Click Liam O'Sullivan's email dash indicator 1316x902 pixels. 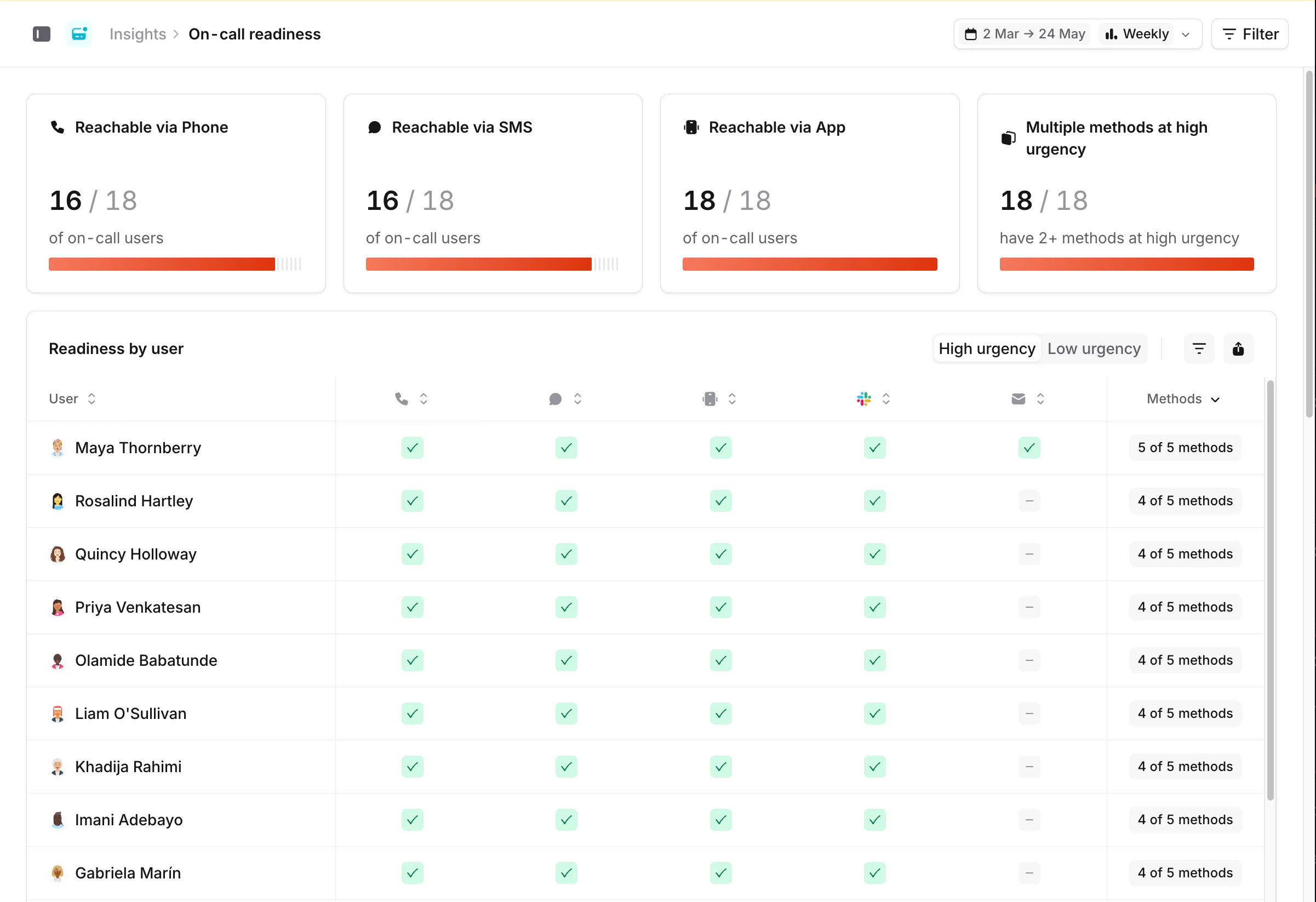click(x=1029, y=714)
